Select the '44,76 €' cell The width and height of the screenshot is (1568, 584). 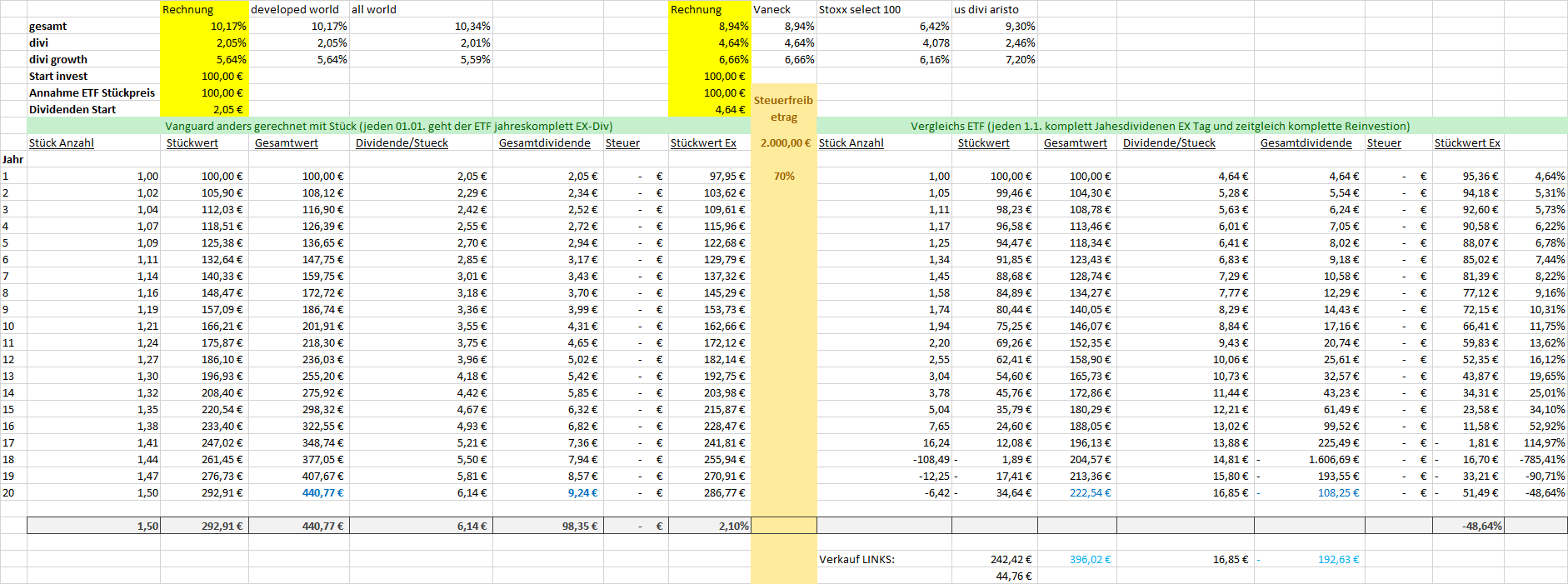click(x=995, y=576)
